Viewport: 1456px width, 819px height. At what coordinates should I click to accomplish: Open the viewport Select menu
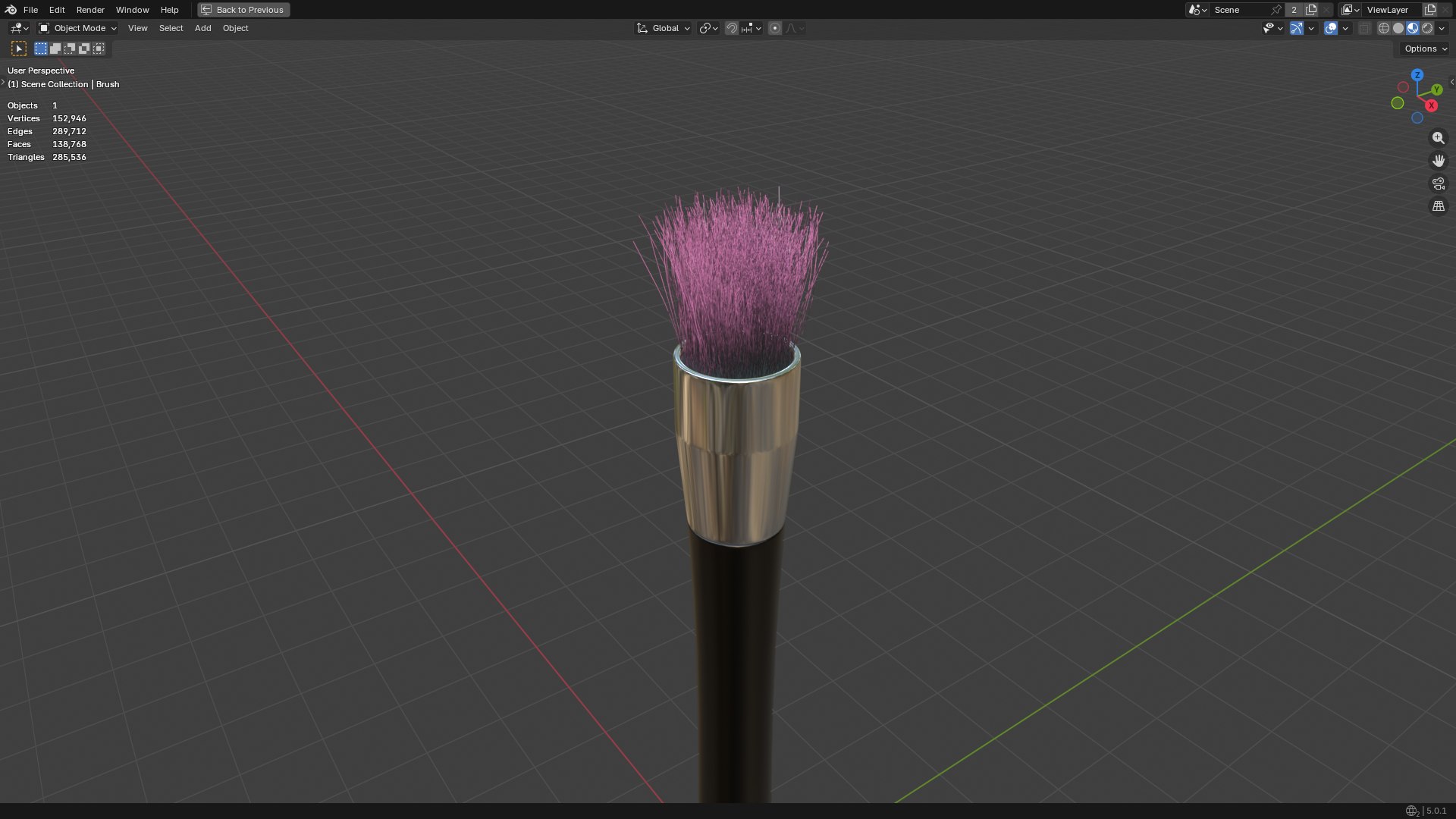171,28
